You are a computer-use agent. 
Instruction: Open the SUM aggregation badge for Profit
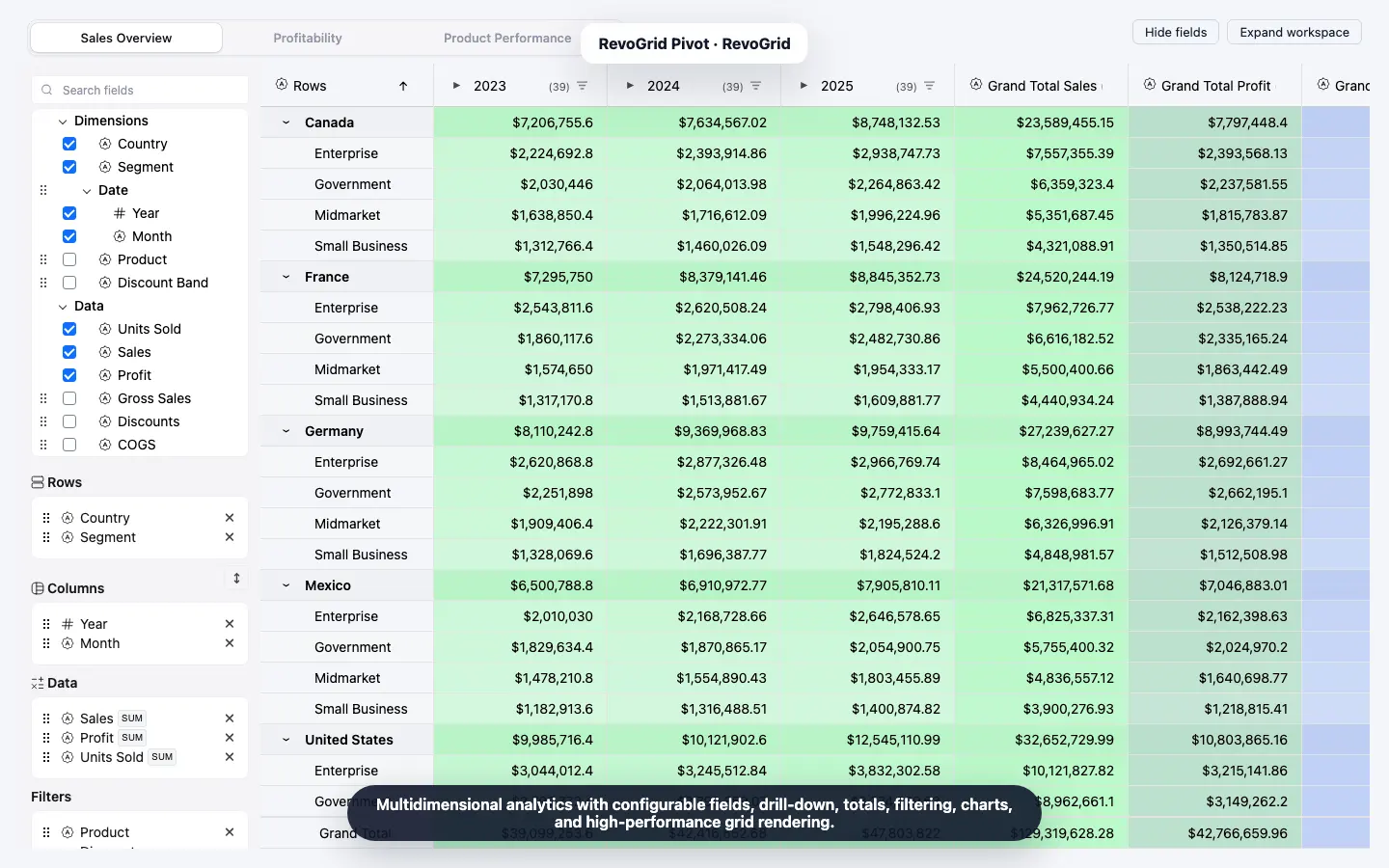pos(132,738)
